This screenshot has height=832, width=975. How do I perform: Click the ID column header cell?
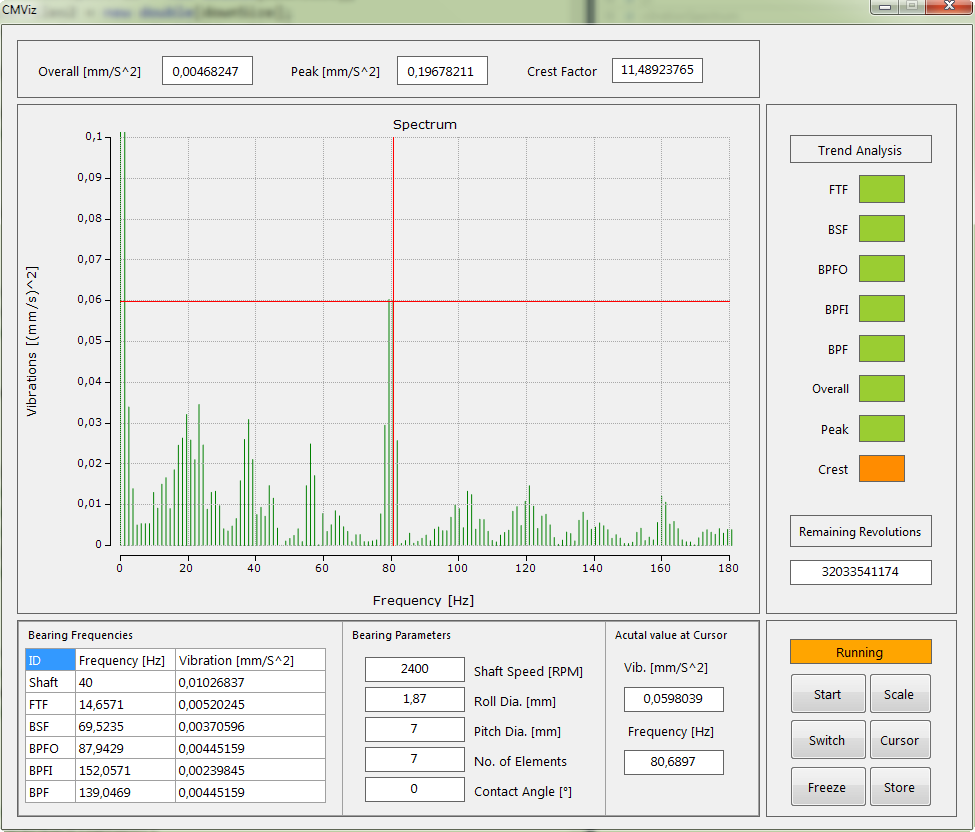(50, 660)
